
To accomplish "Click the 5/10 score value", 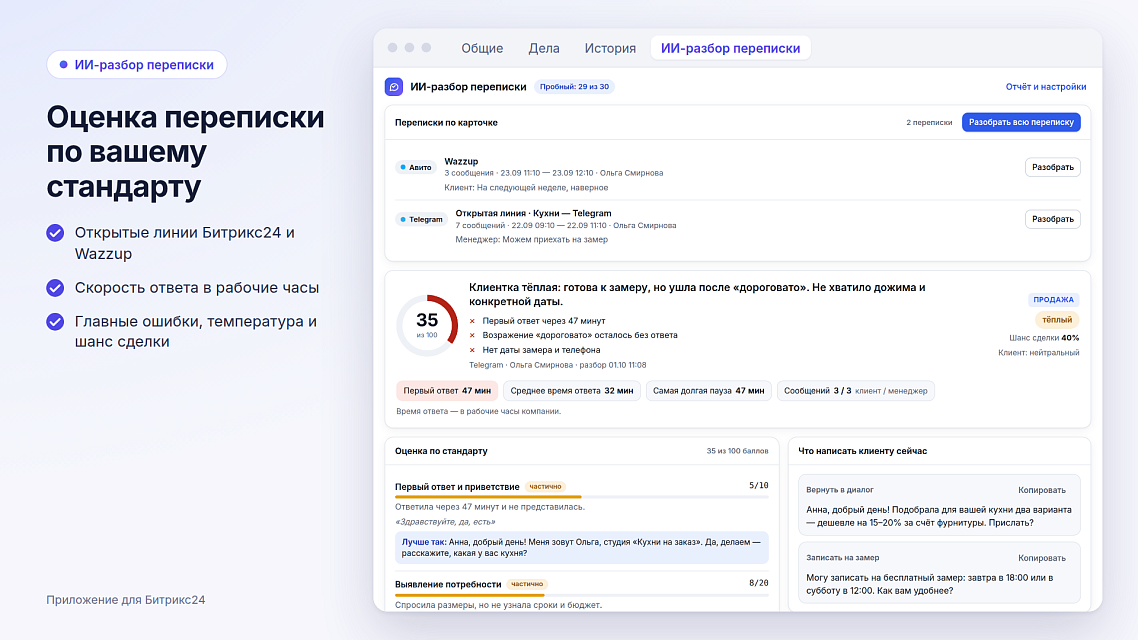I will coord(758,485).
